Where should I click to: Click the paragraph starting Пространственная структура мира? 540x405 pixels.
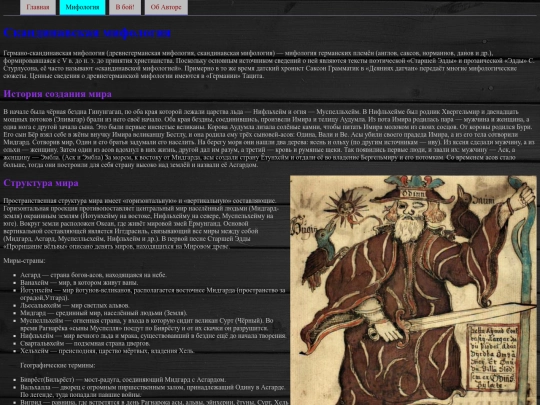pyautogui.click(x=141, y=223)
